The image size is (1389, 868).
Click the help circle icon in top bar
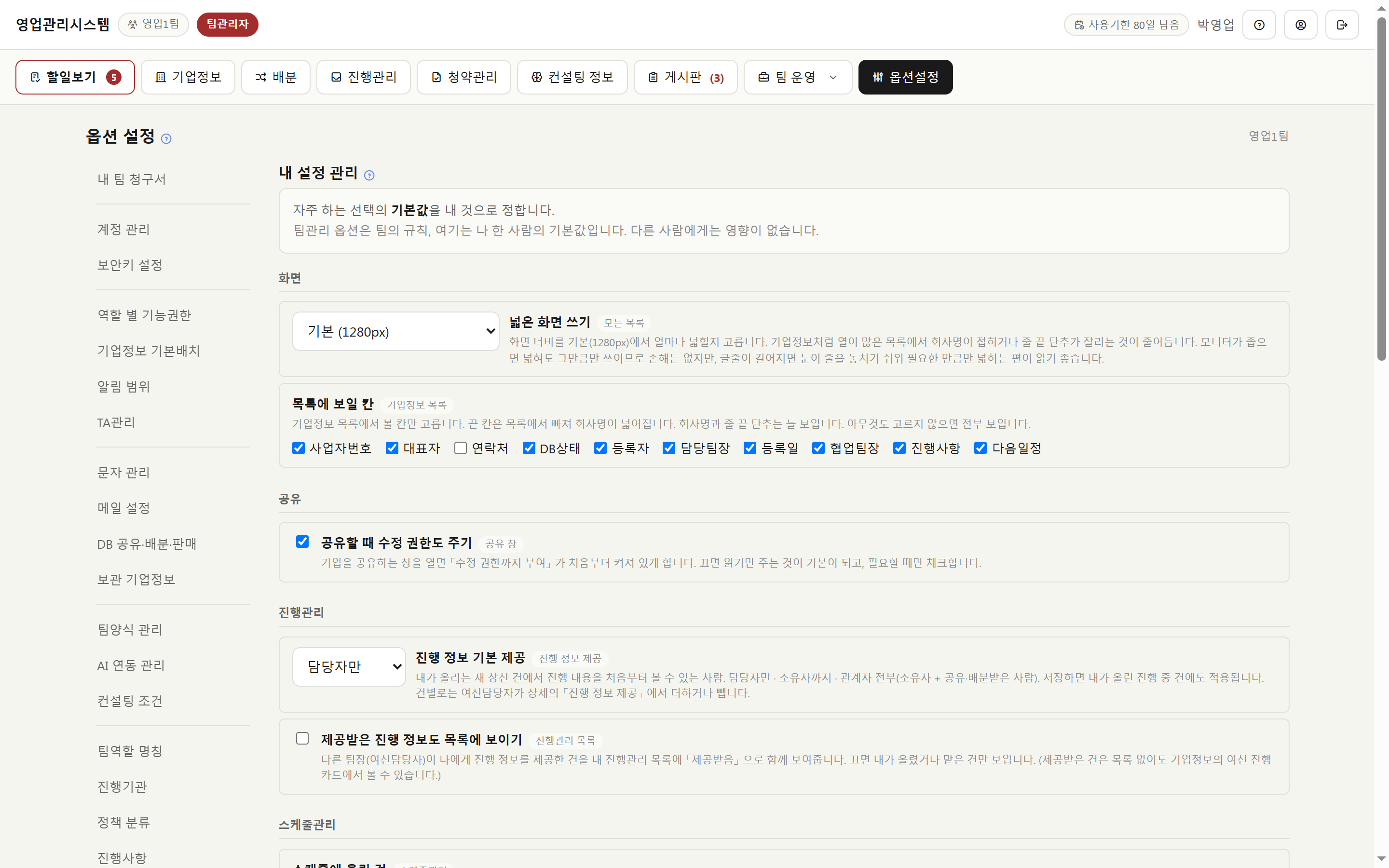[1259, 25]
